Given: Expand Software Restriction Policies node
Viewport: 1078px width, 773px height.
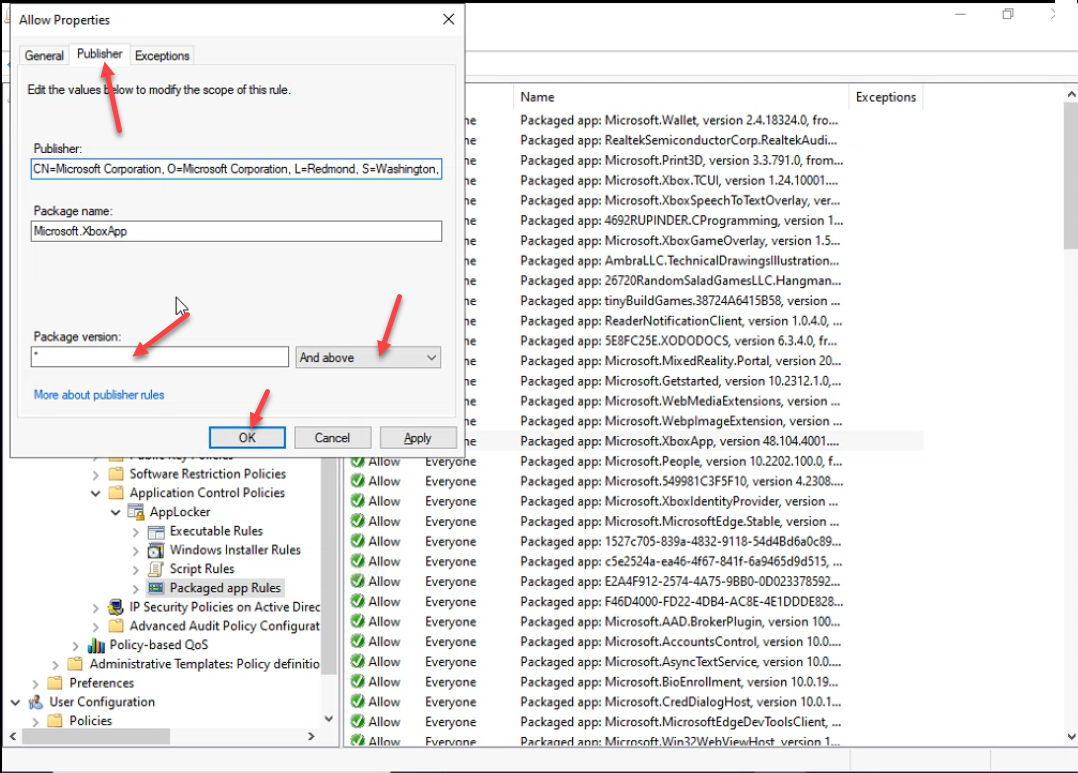Looking at the screenshot, I should pyautogui.click(x=96, y=475).
